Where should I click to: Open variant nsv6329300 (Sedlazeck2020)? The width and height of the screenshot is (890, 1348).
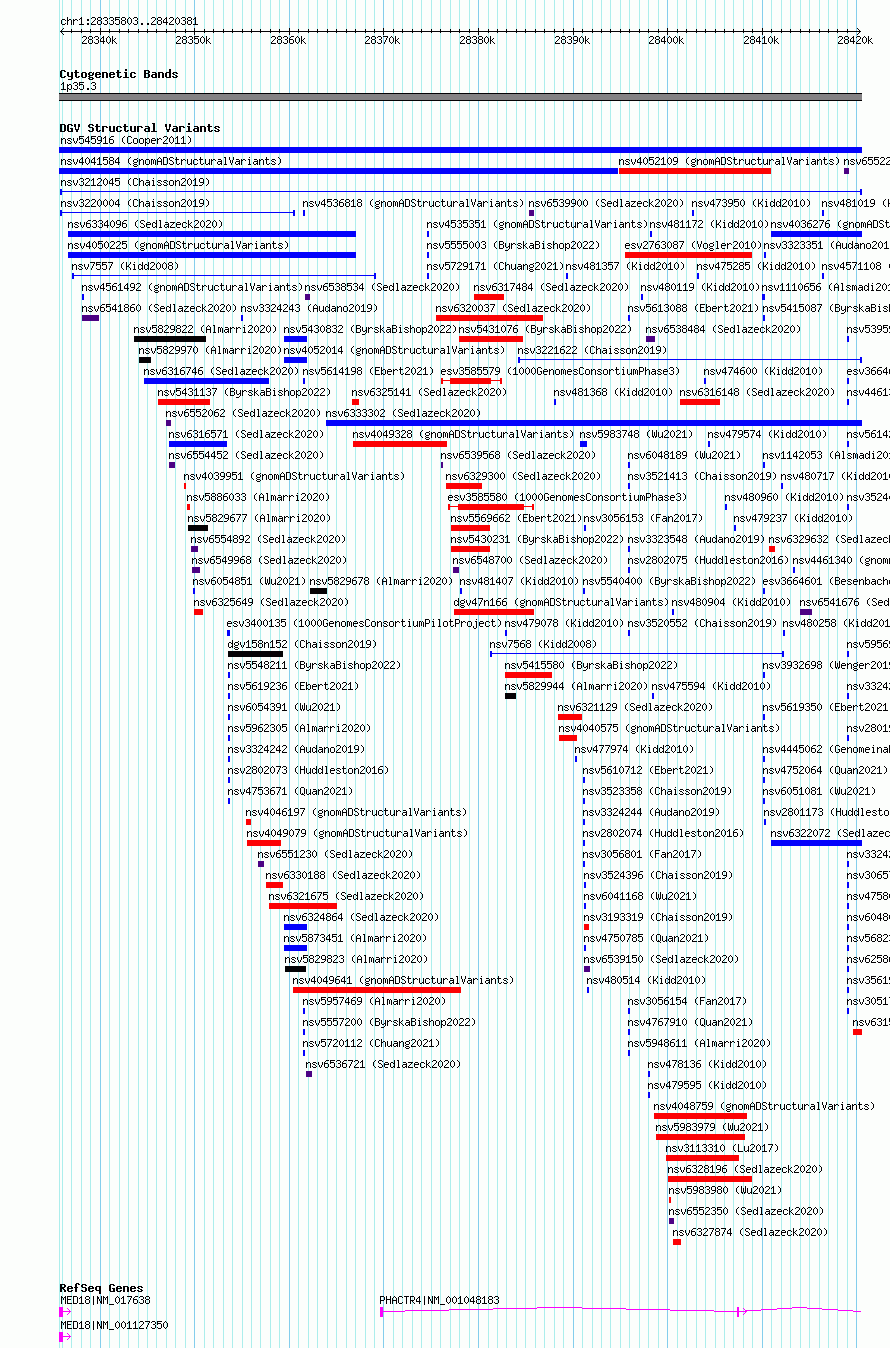click(x=524, y=476)
